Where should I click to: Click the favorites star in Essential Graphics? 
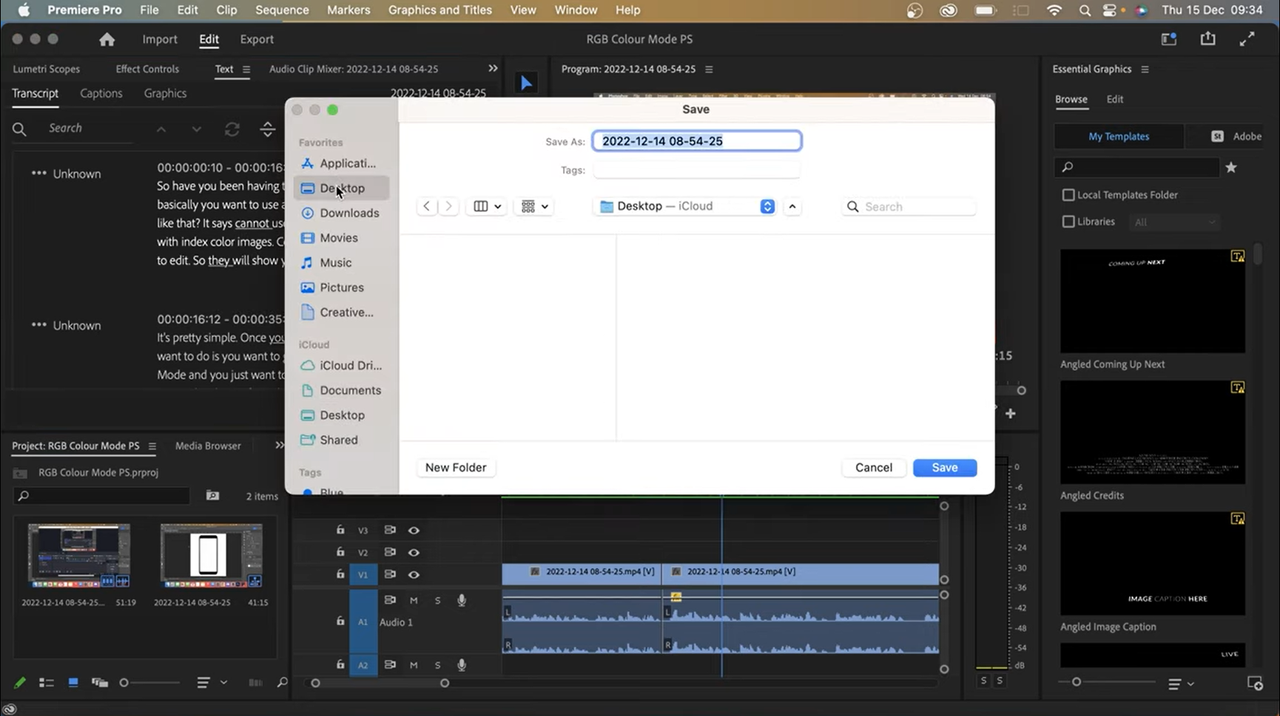tap(1231, 167)
